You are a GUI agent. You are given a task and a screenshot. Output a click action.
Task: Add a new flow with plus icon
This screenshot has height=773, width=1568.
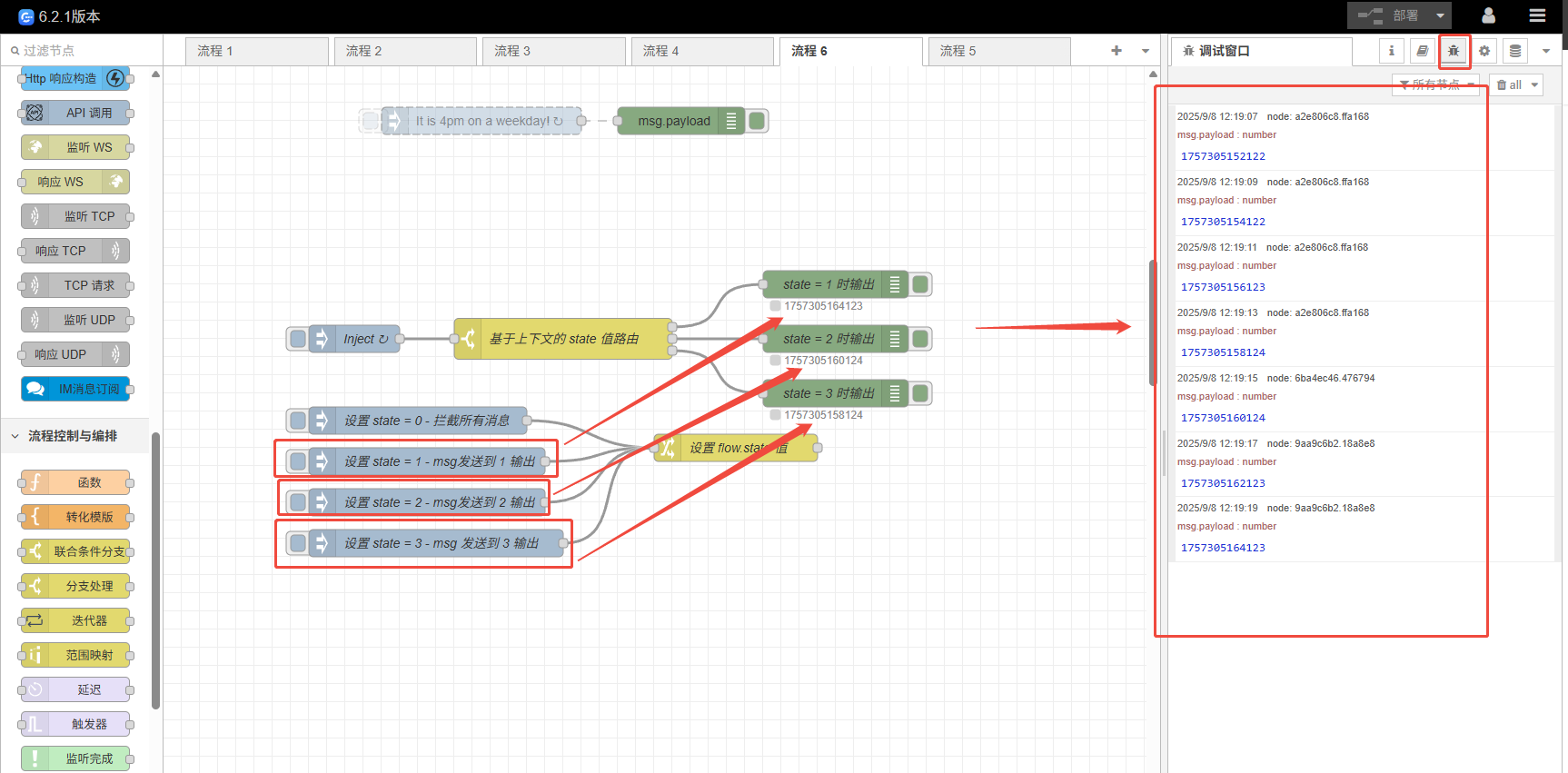1116,51
